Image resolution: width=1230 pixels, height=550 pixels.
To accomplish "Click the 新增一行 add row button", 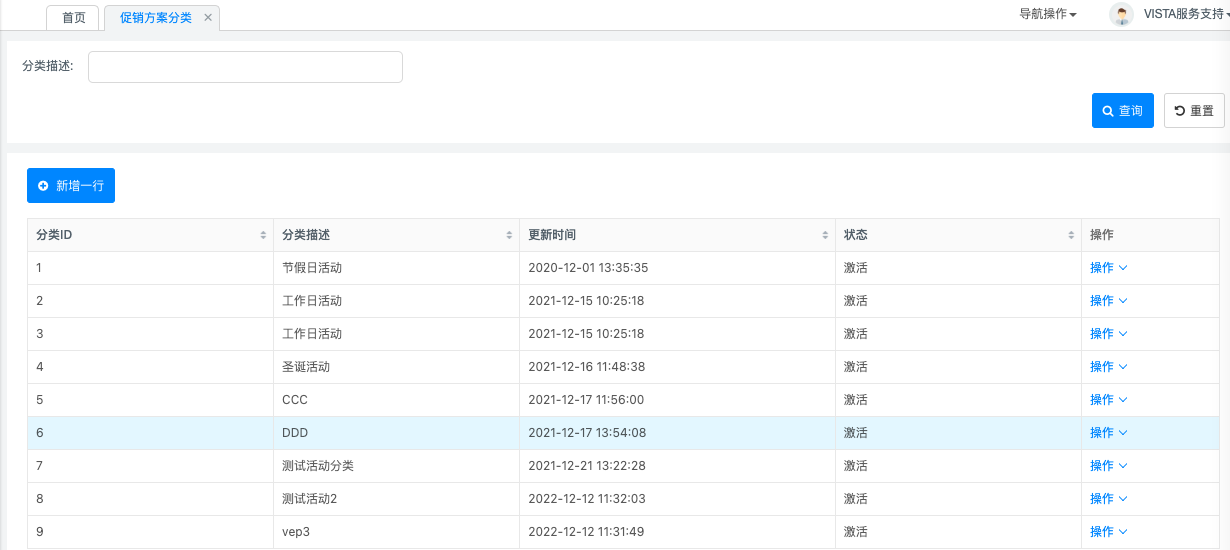I will pyautogui.click(x=71, y=186).
